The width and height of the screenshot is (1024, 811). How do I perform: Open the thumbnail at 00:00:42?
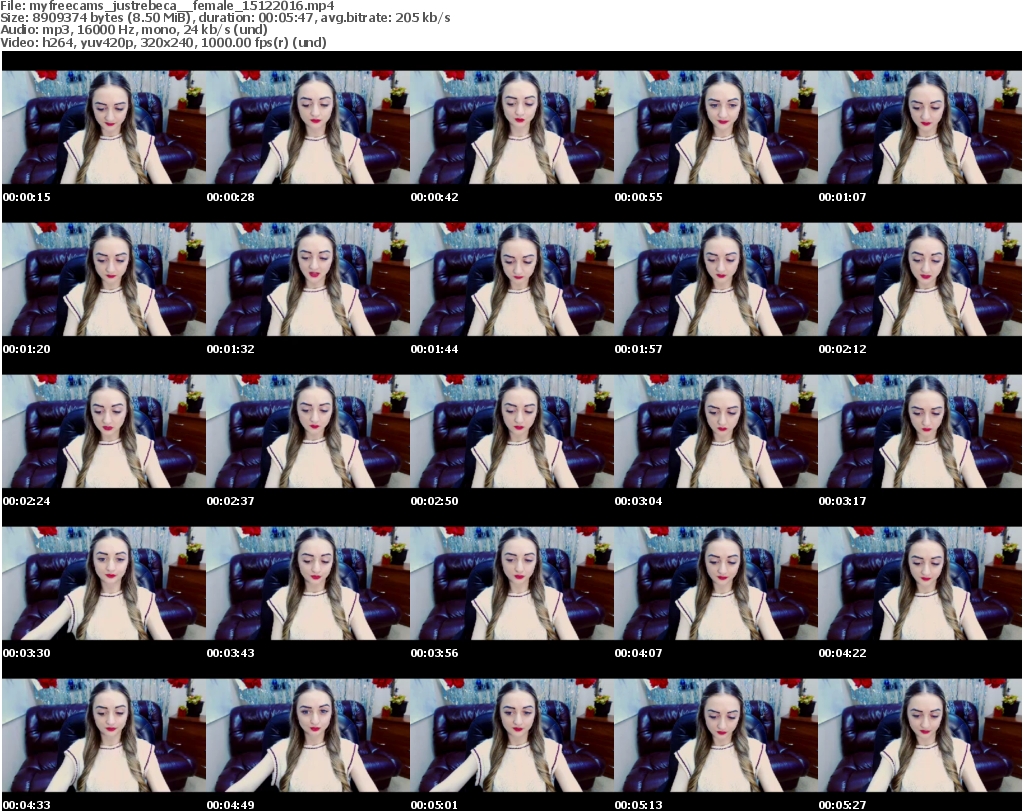512,127
